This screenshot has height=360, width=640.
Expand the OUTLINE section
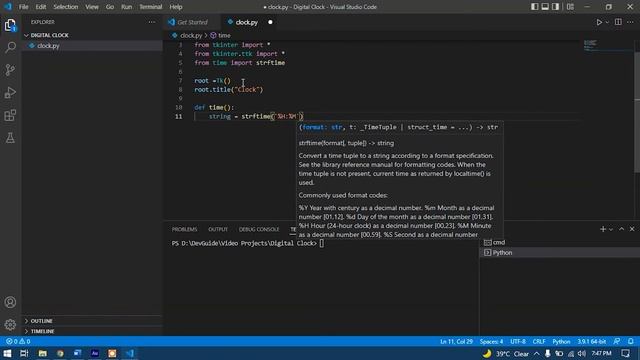pyautogui.click(x=93, y=321)
